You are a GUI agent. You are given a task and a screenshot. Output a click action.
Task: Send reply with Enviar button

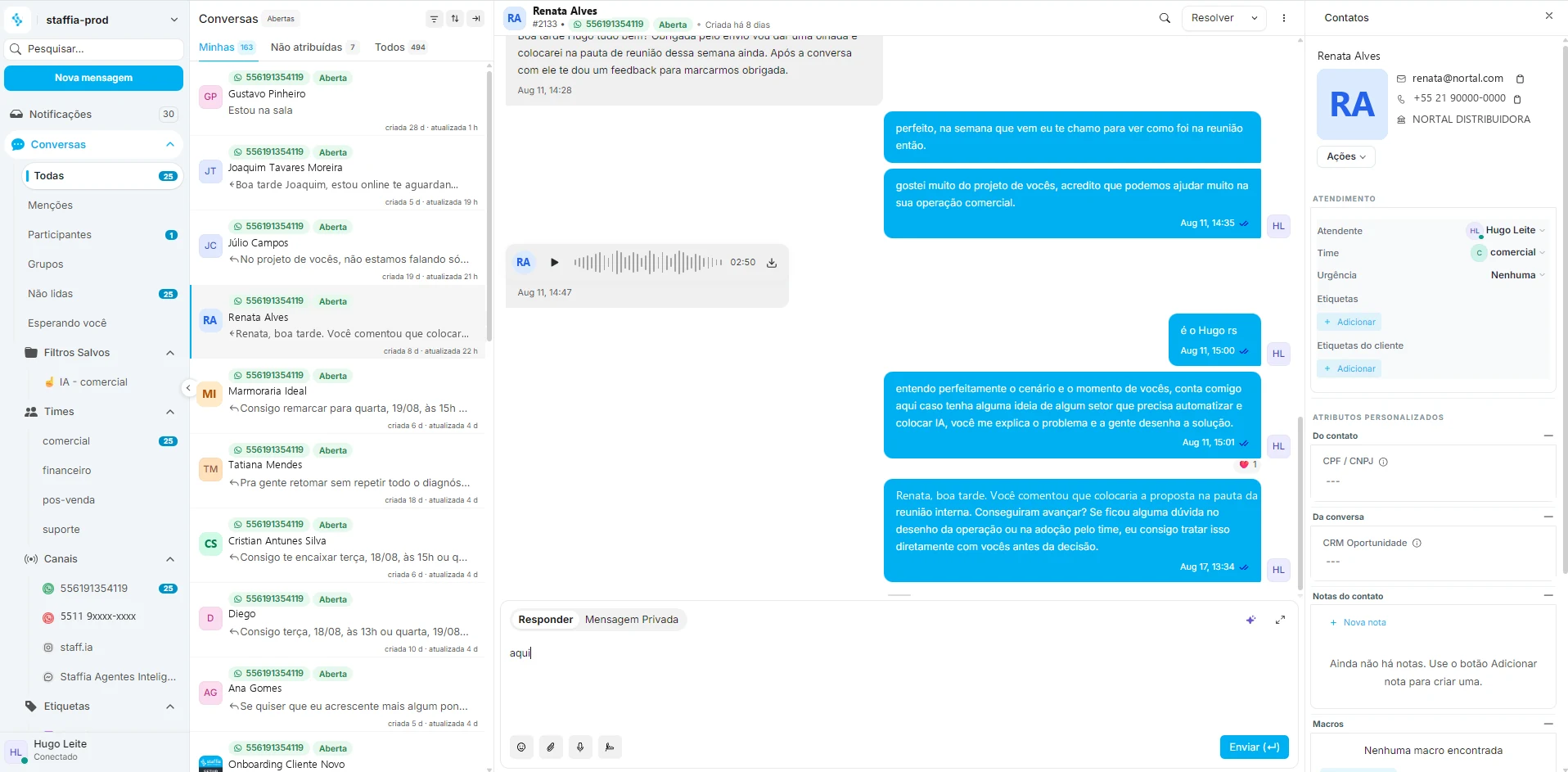point(1254,747)
